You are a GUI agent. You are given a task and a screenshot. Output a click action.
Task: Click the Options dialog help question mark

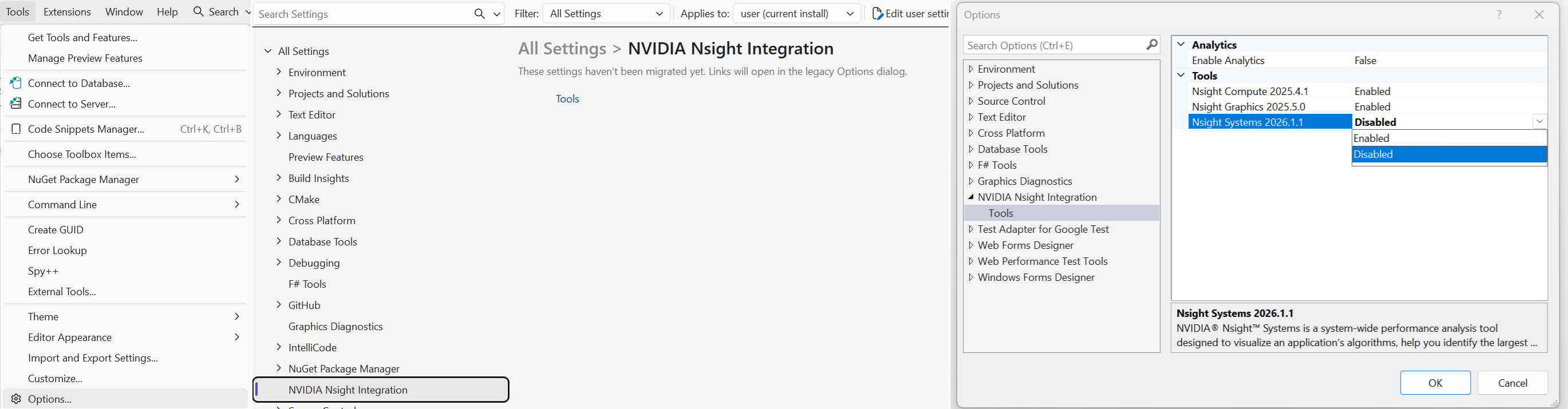(x=1499, y=15)
